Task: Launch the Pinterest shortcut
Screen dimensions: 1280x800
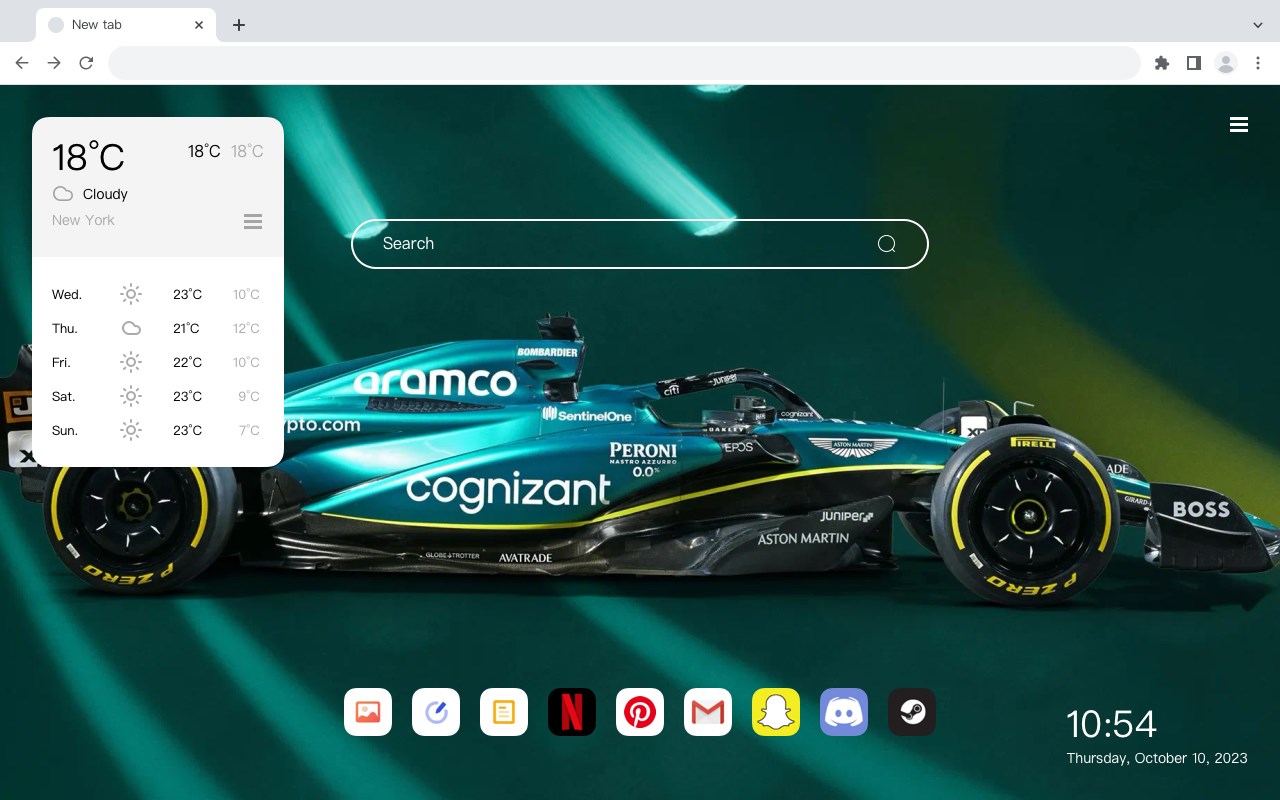Action: [x=640, y=712]
